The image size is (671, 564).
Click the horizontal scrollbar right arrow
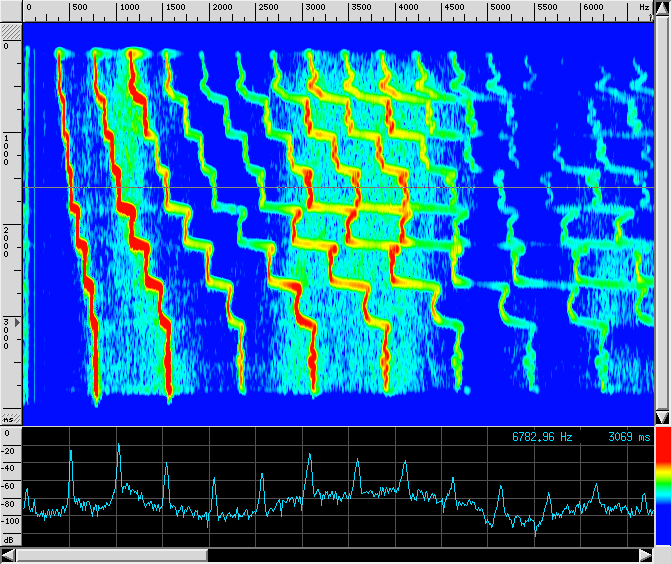[646, 554]
